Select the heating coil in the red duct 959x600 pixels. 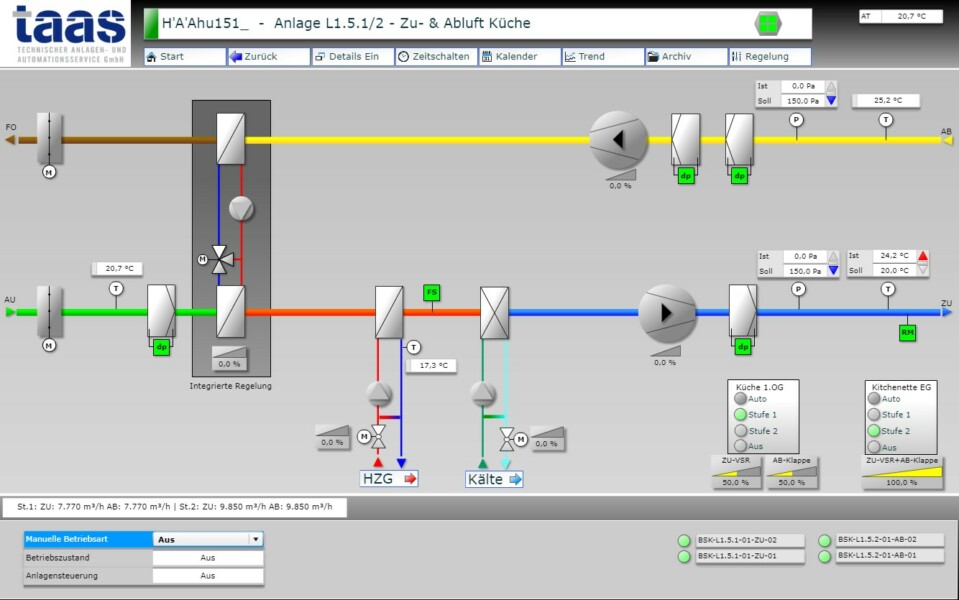pyautogui.click(x=389, y=313)
